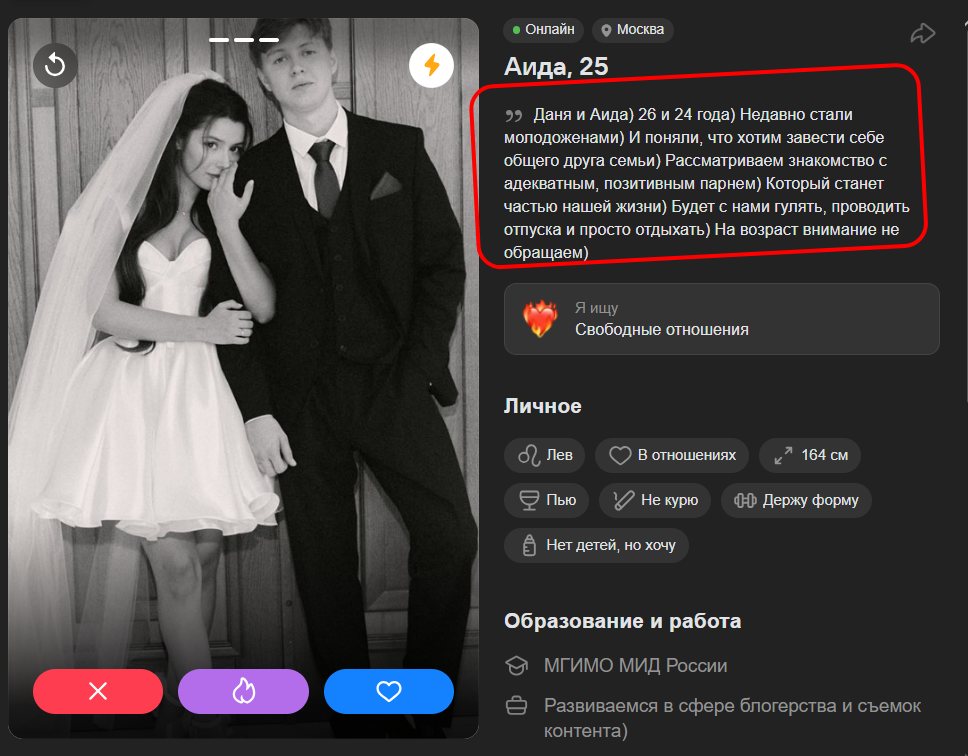Select the Пью drinking tag
968x756 pixels.
click(547, 500)
